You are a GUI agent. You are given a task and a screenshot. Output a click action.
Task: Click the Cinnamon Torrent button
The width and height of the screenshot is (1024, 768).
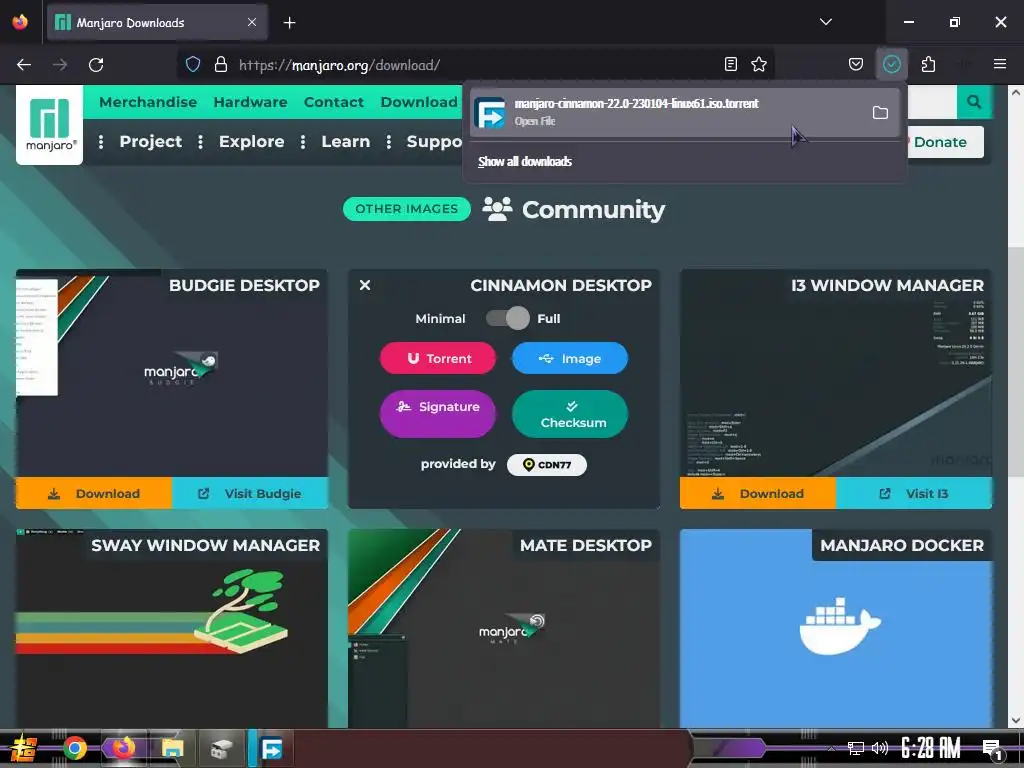(x=438, y=358)
